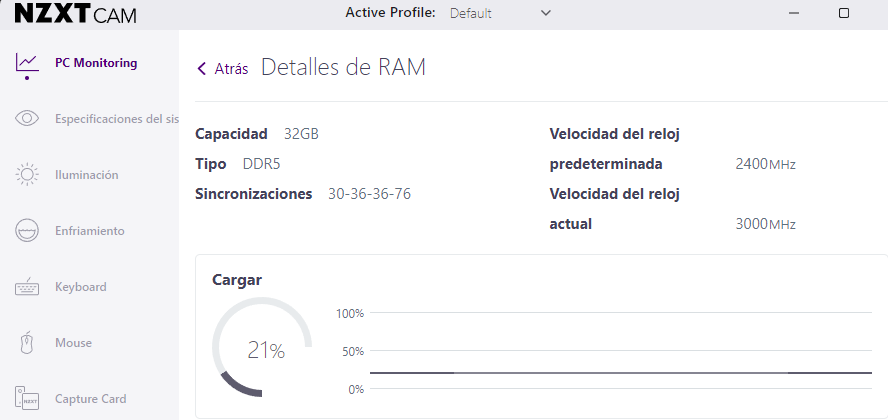Switch to the PC Monitoring section
The width and height of the screenshot is (888, 420).
tap(96, 63)
